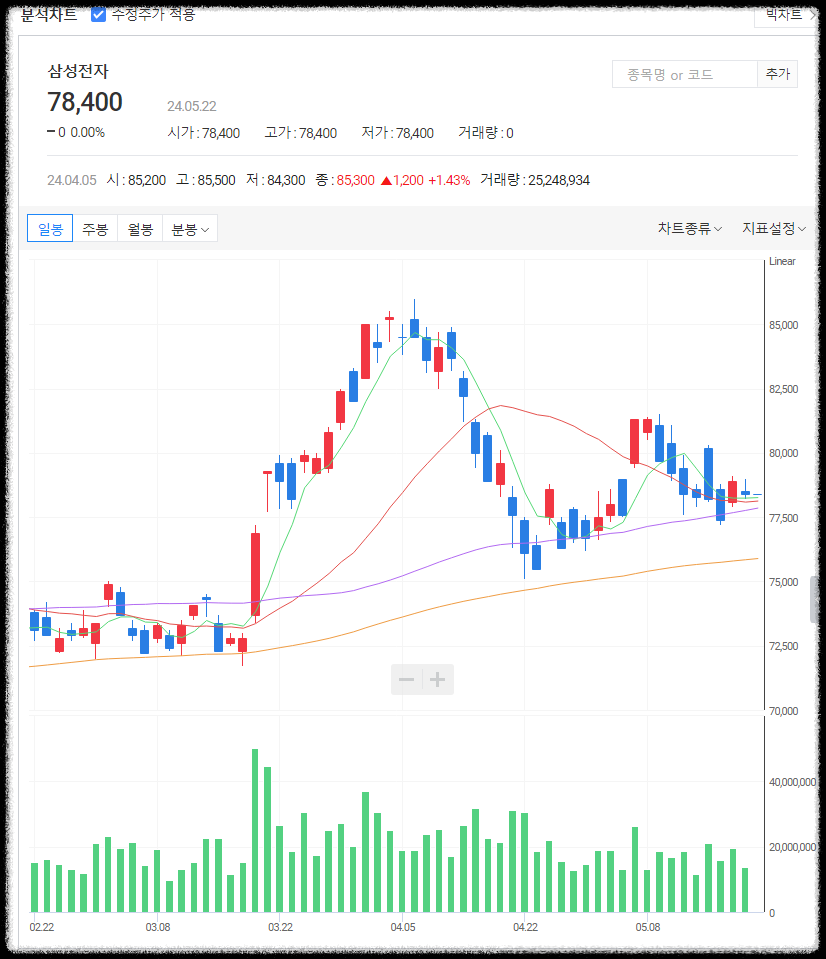Viewport: 826px width, 959px height.
Task: Click the 시가:78,400 value
Action: pos(204,133)
